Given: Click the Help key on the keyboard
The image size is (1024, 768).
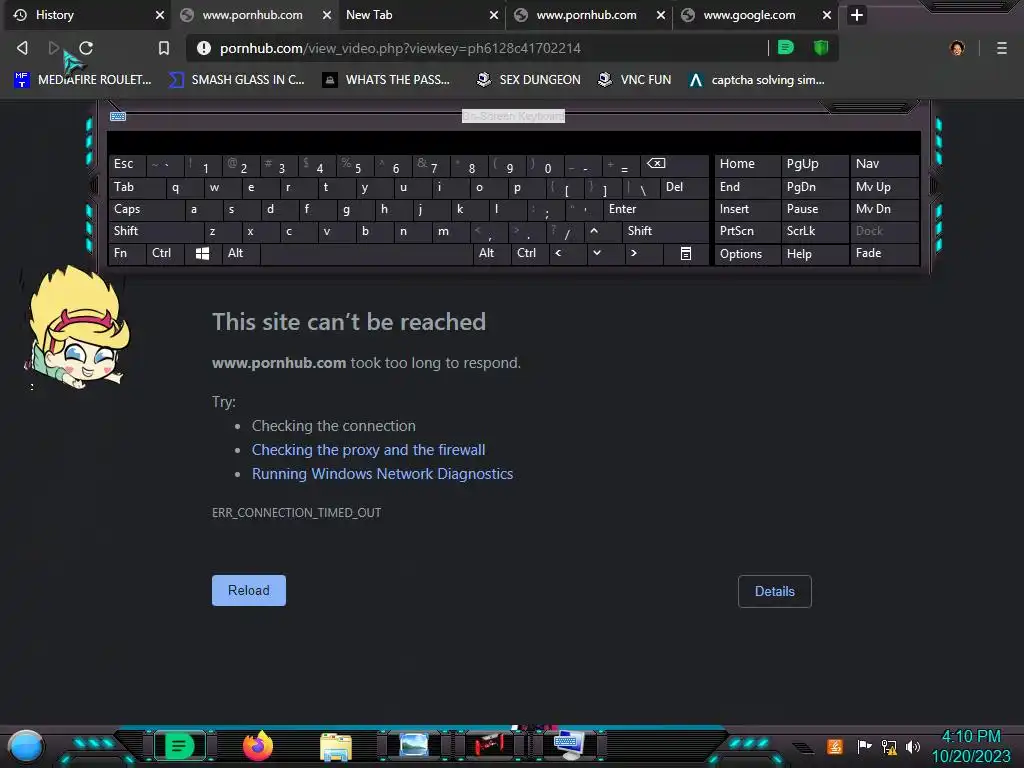Looking at the screenshot, I should 815,253.
